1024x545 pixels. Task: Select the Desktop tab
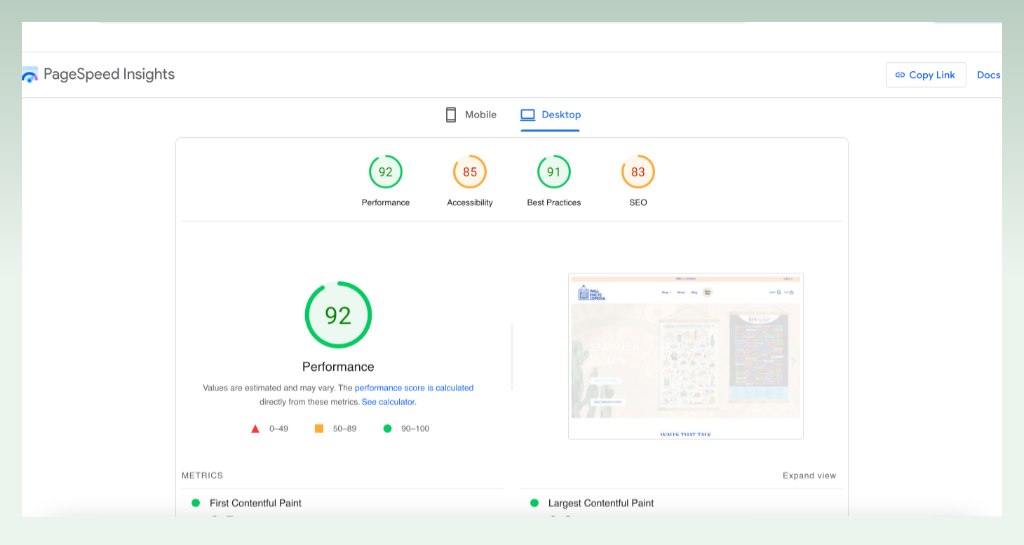click(x=550, y=115)
